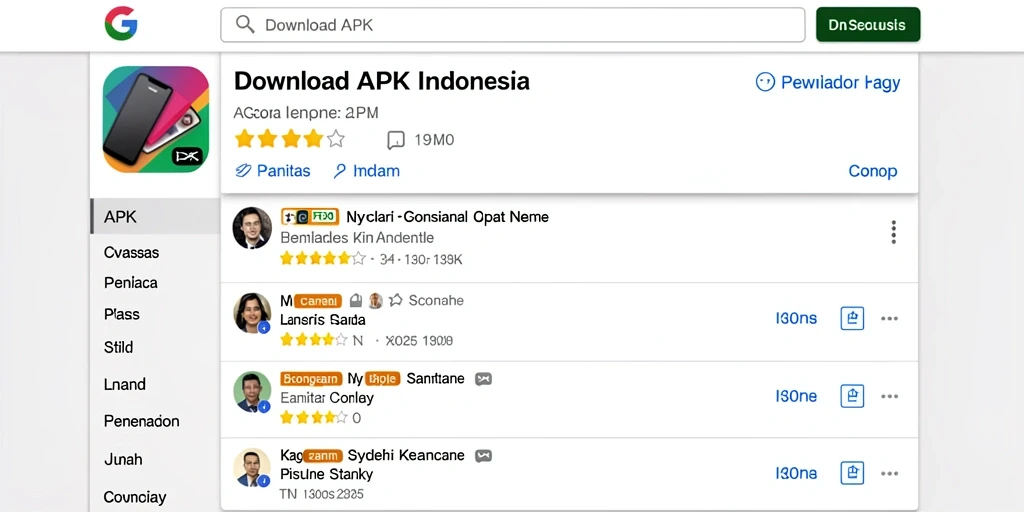1024x512 pixels.
Task: Select Cvassas in the sidebar
Action: click(x=131, y=252)
